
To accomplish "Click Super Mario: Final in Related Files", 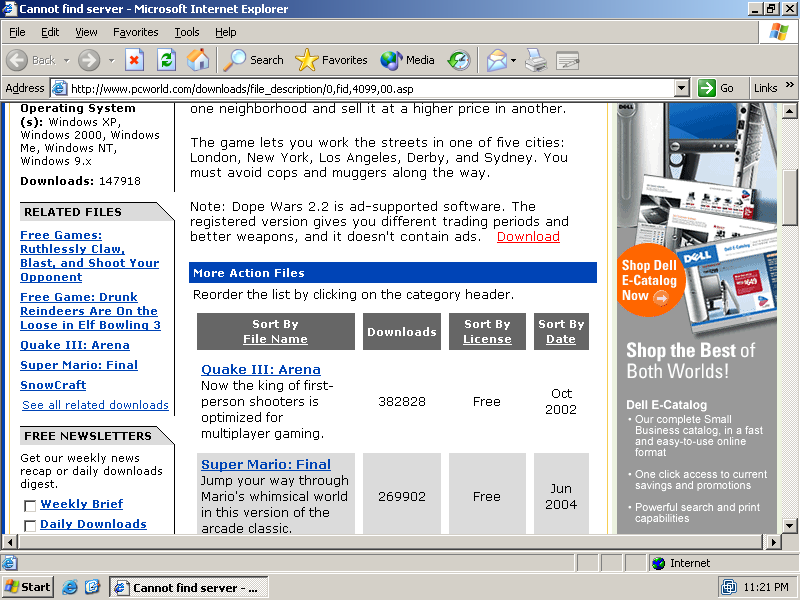I will [79, 365].
